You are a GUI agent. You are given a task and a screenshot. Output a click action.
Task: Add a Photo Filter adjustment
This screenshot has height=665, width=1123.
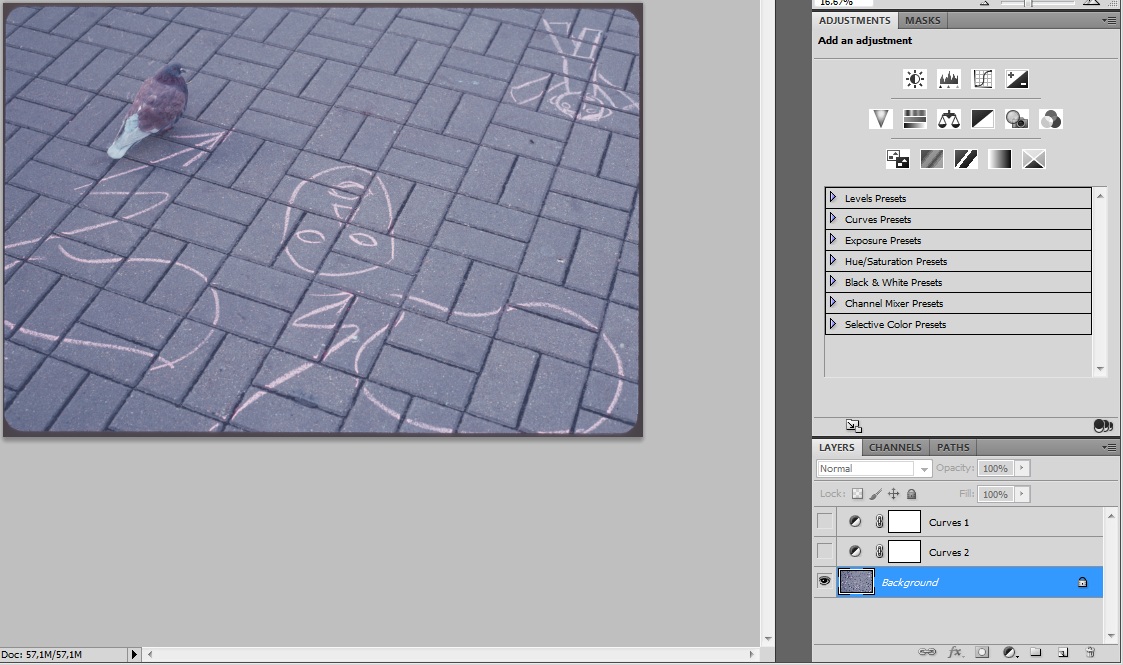coord(1017,119)
